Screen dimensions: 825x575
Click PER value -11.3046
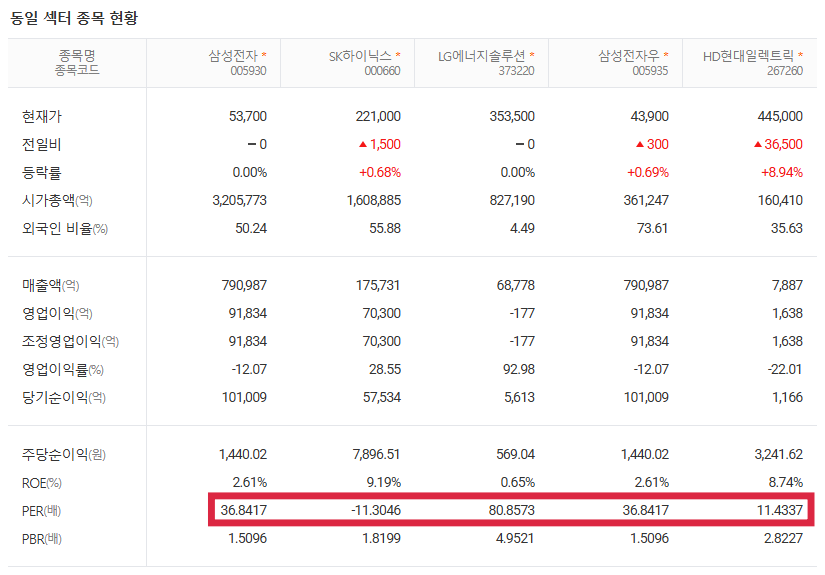[376, 510]
